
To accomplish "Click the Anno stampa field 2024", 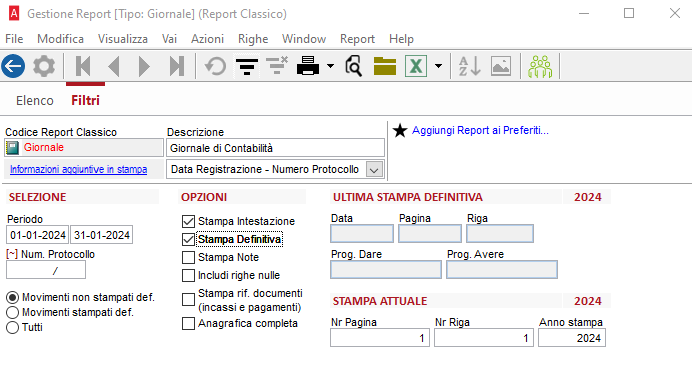I will pos(572,338).
